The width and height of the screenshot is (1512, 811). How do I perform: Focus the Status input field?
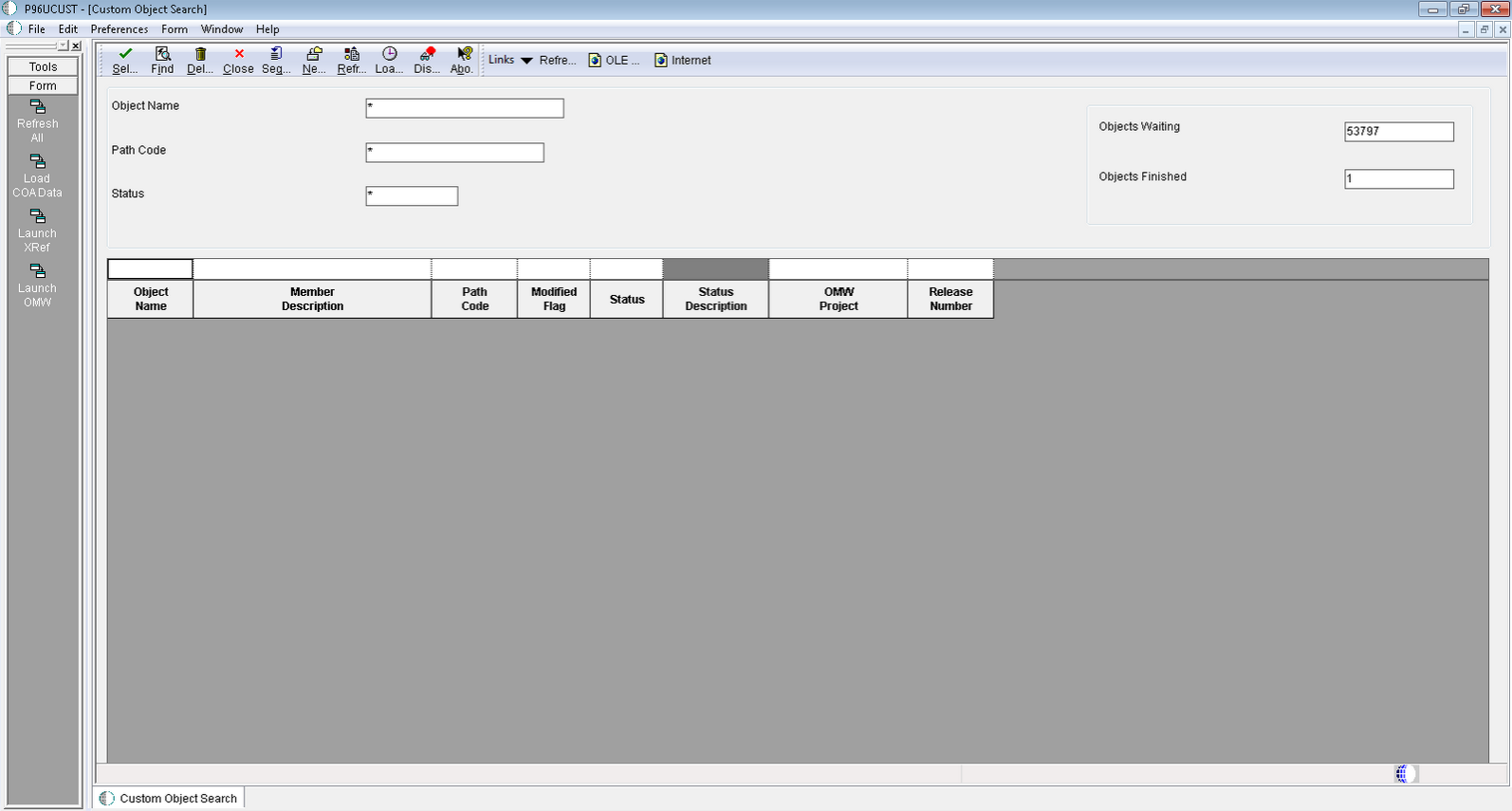(x=412, y=195)
